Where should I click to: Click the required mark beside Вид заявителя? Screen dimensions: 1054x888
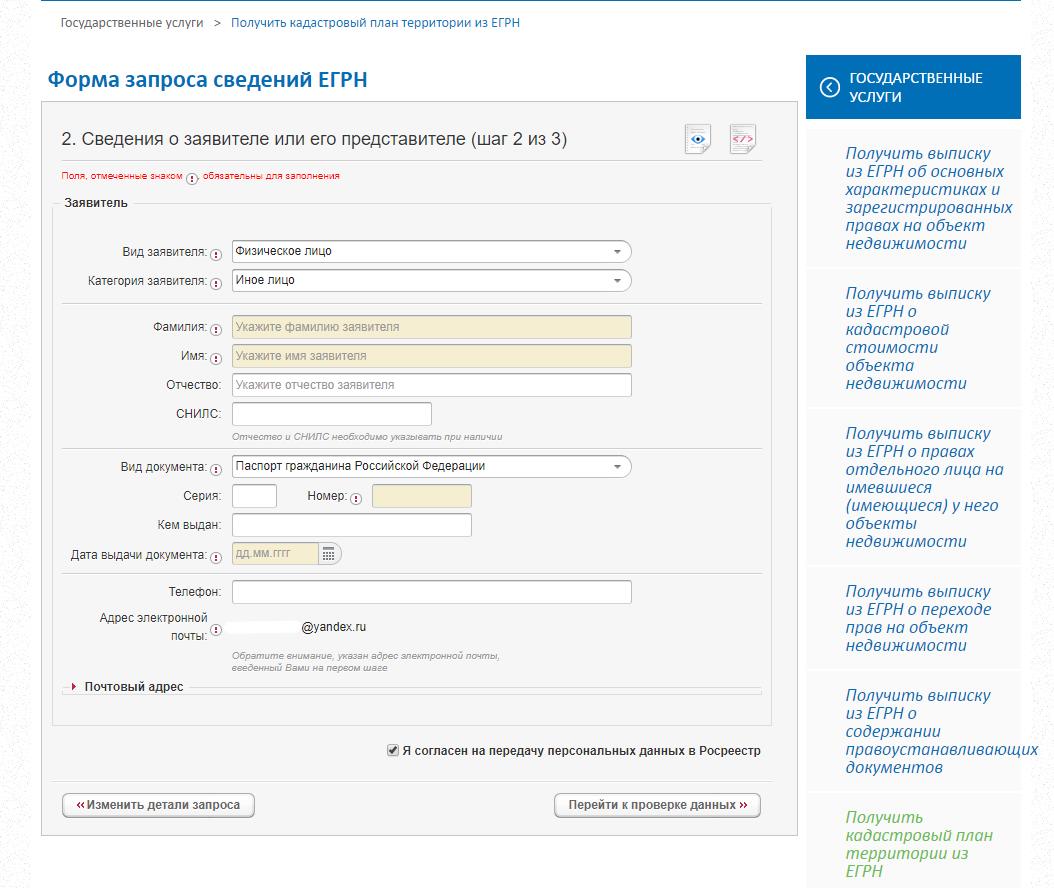[216, 255]
